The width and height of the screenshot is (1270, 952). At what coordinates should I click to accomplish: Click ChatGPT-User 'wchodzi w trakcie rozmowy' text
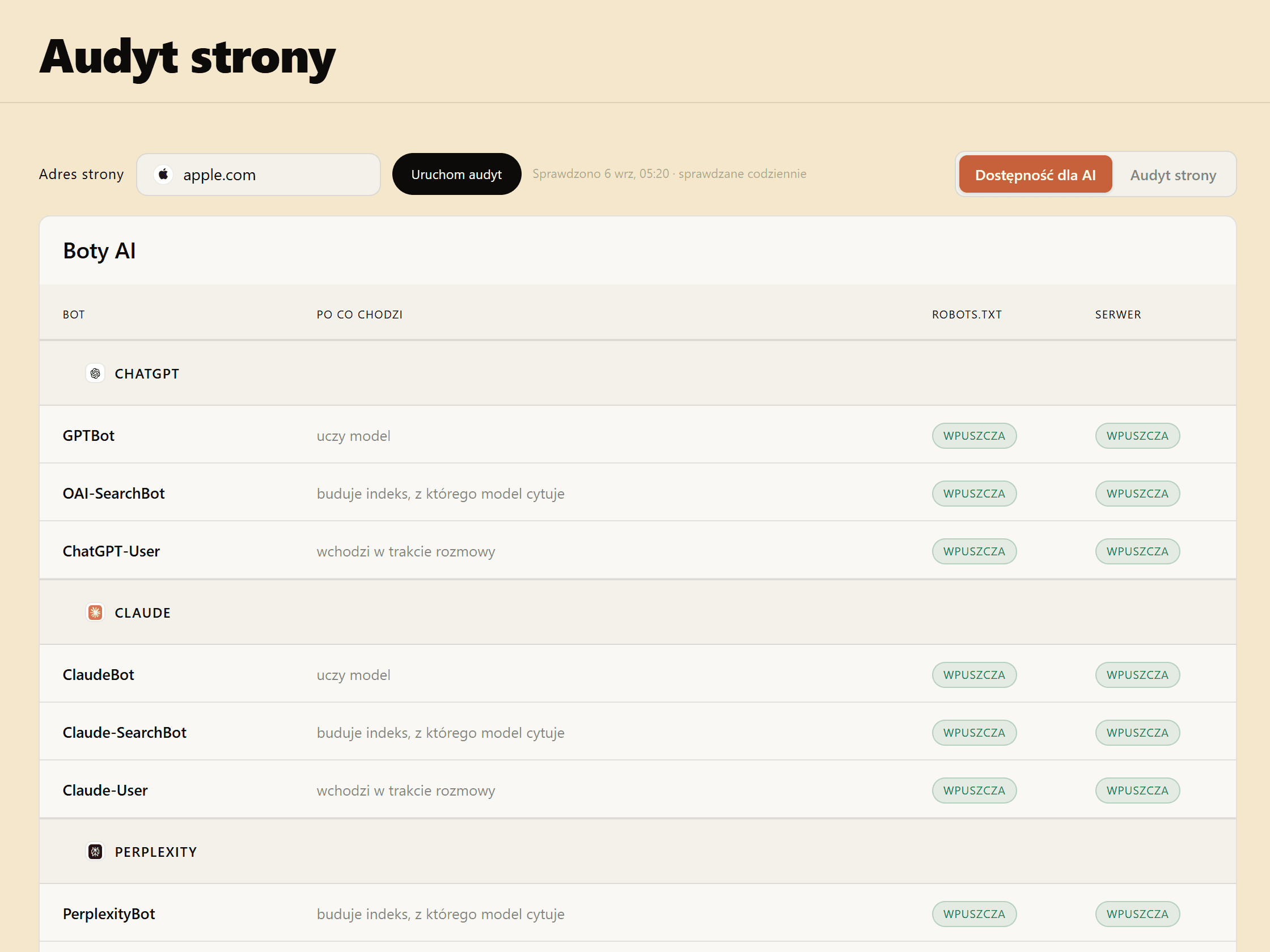tap(405, 552)
